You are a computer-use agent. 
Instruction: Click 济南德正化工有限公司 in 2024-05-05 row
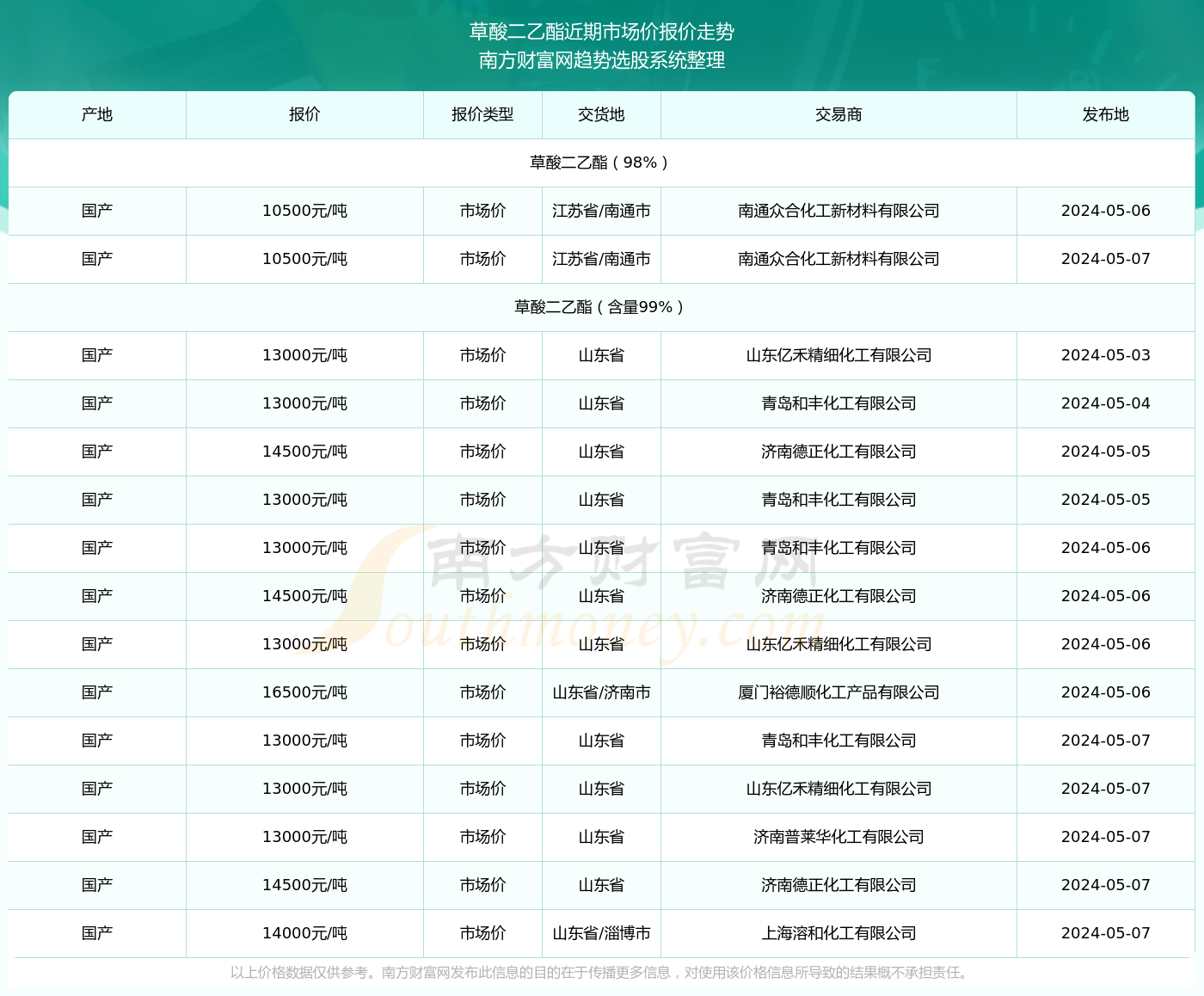tap(838, 452)
